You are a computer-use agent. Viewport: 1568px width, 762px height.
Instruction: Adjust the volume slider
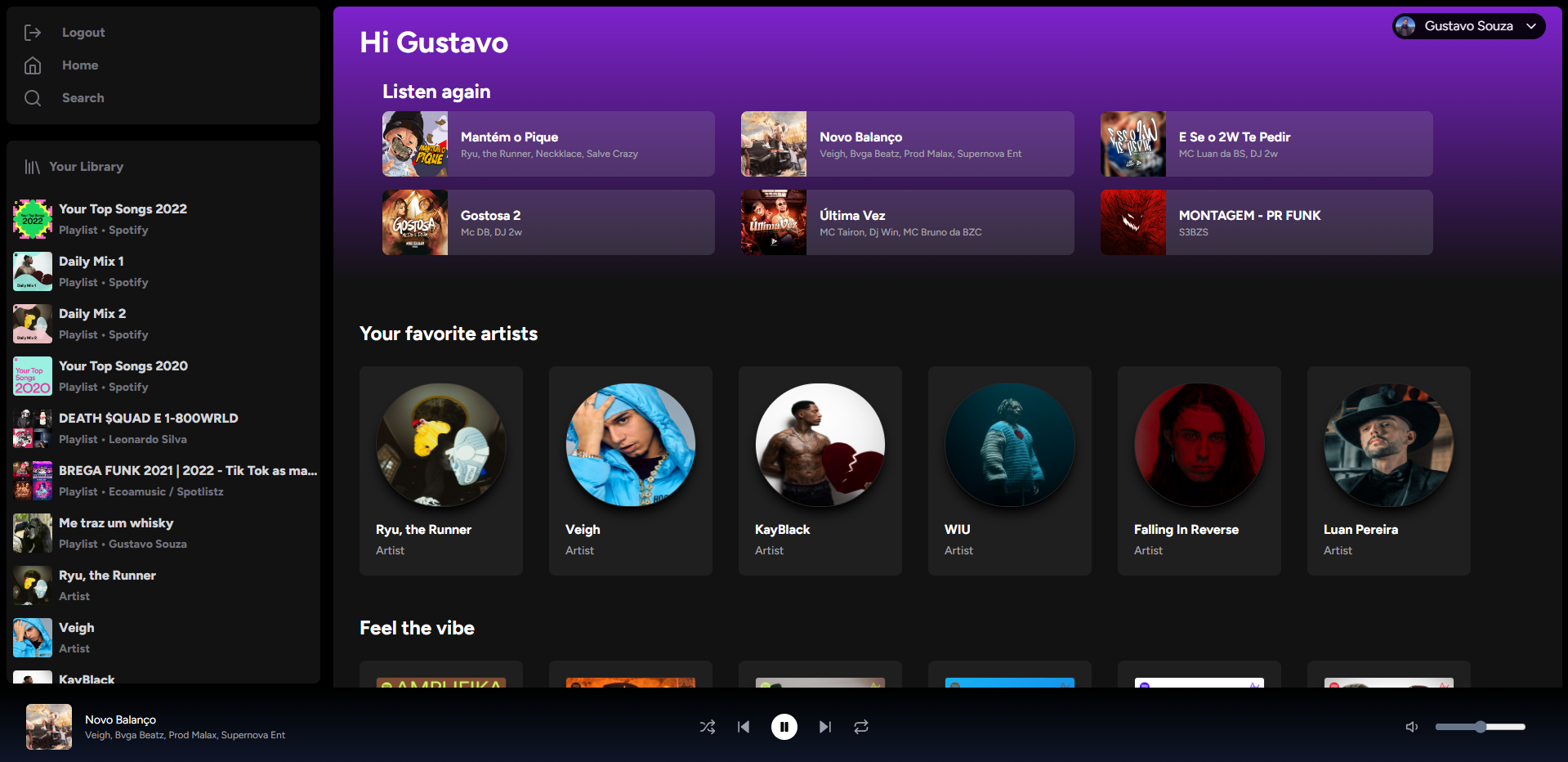point(1481,727)
